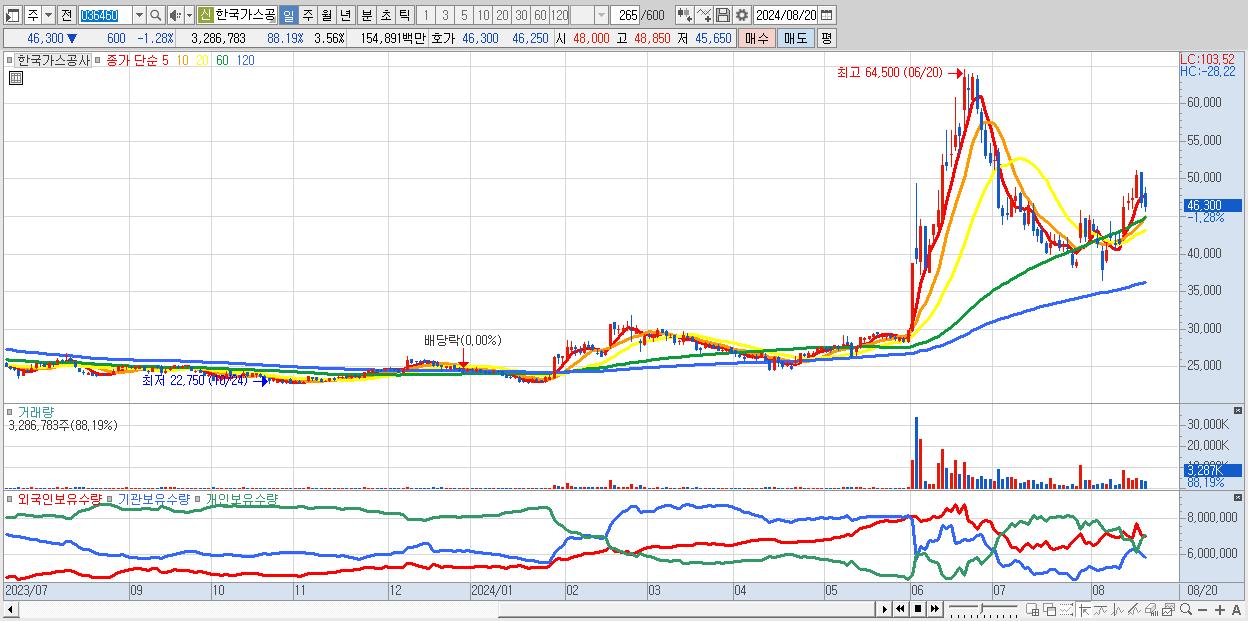Edit the date field 2024/08/20

coord(786,15)
